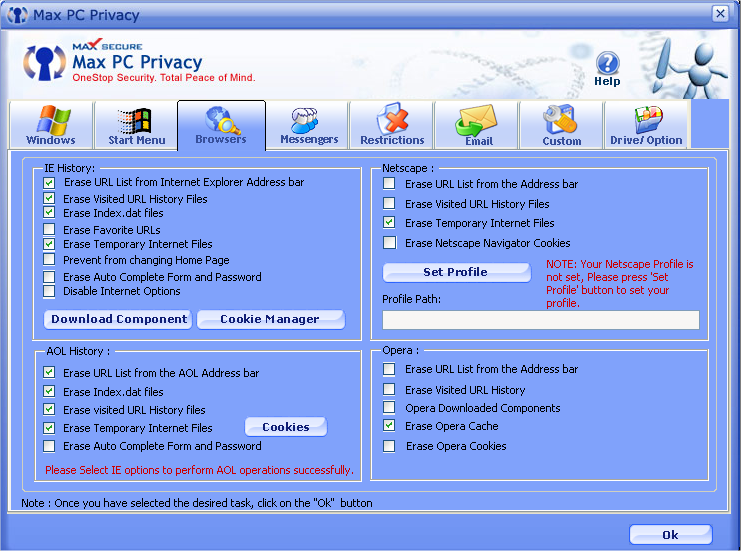Close the Max PC Privacy window

[x=720, y=14]
